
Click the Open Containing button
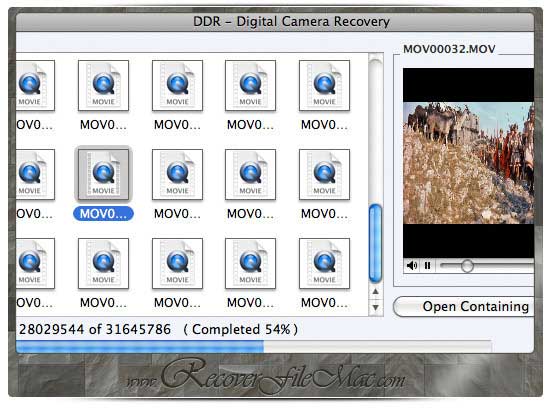tap(464, 306)
